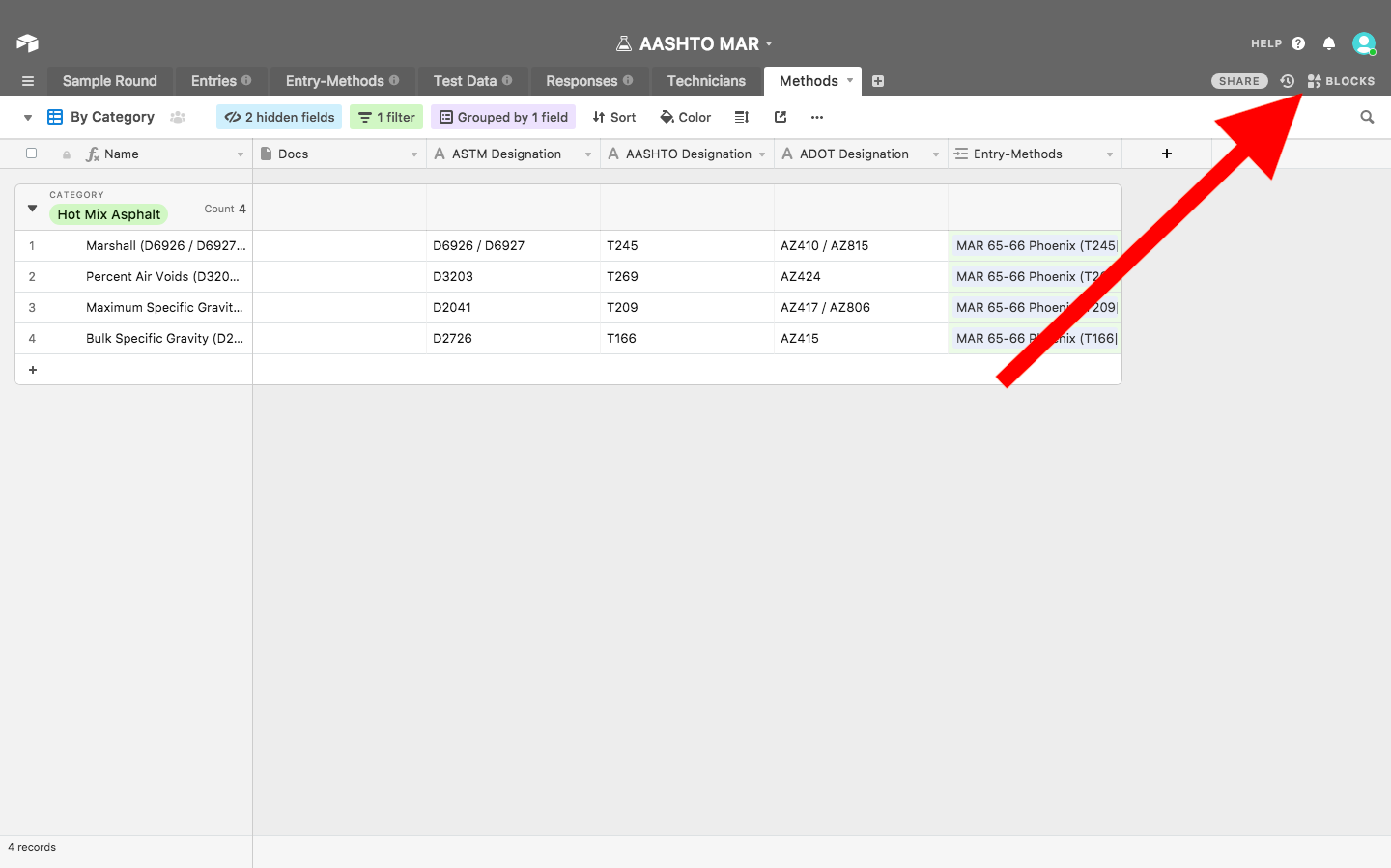
Task: Open notifications bell
Action: [x=1329, y=43]
